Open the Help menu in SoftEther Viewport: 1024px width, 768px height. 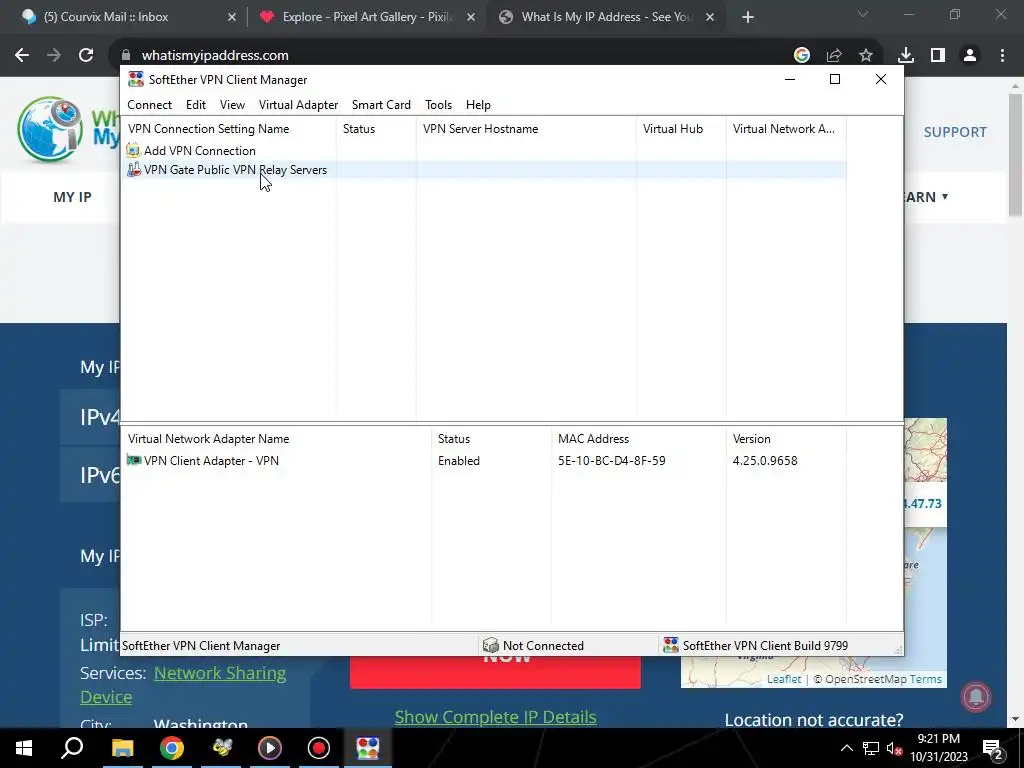click(478, 105)
